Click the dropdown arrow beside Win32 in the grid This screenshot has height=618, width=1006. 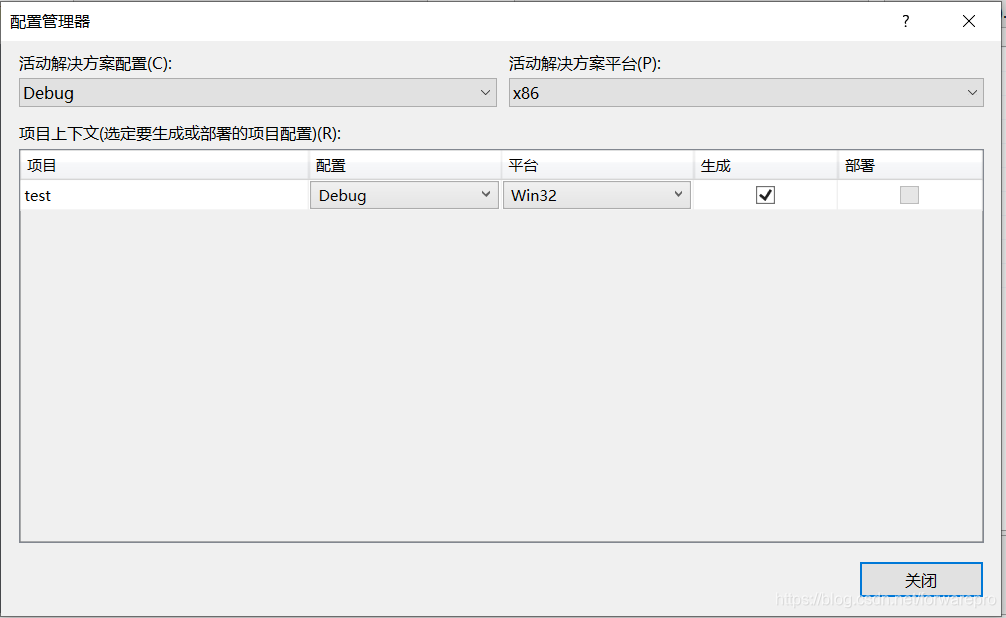click(x=680, y=195)
